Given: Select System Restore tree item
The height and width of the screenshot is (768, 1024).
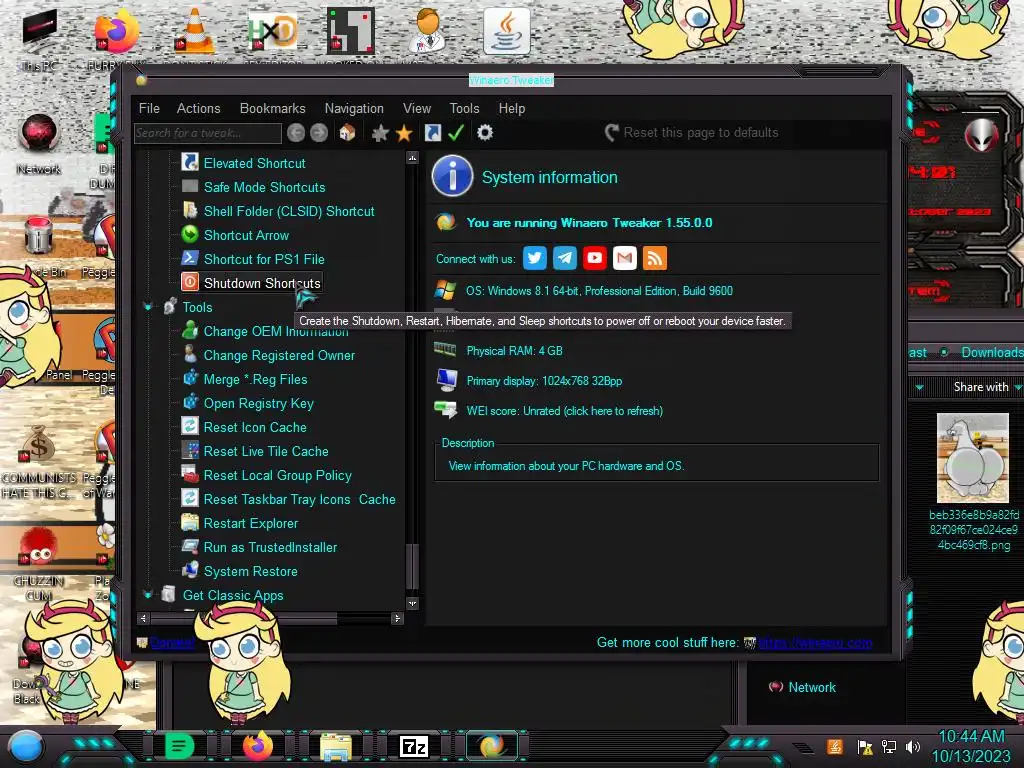Looking at the screenshot, I should pos(250,571).
